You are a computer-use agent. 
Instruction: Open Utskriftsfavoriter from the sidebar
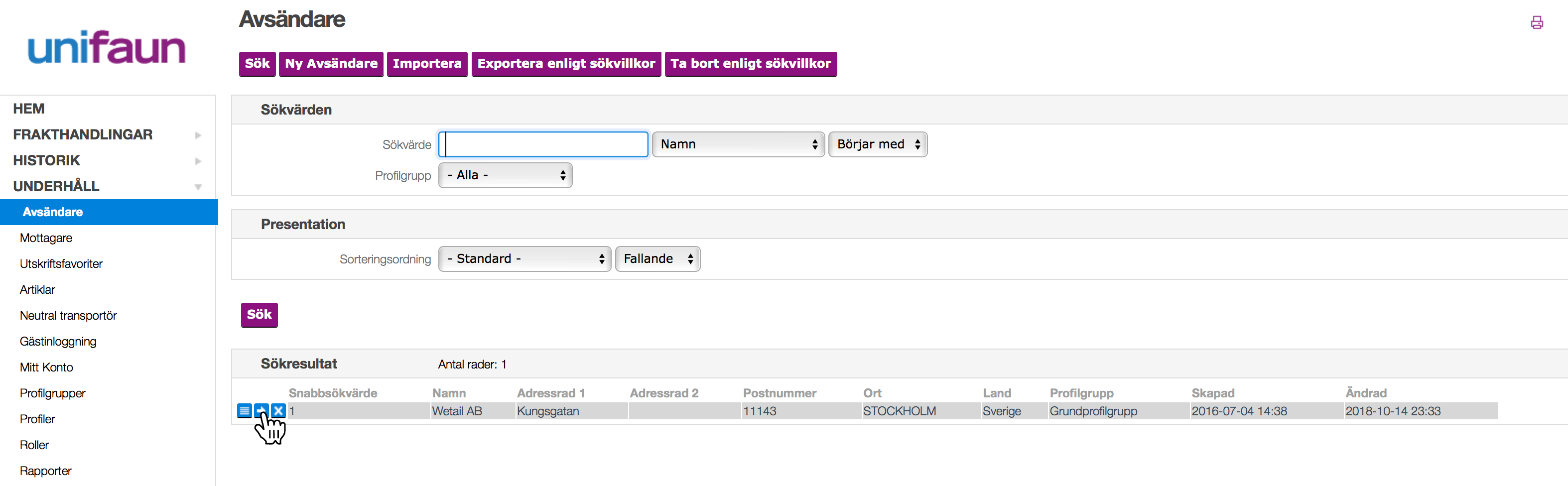[61, 264]
